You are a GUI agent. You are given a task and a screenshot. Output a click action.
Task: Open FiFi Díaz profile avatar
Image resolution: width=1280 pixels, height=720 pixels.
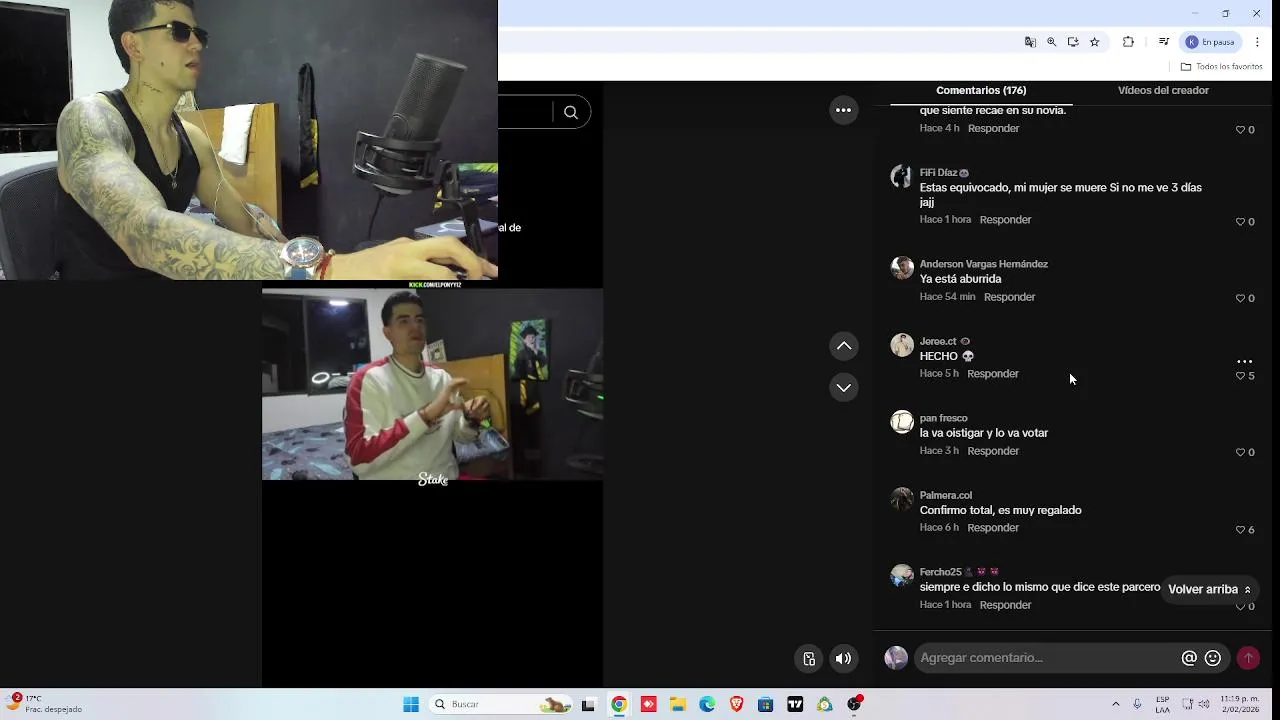coord(902,177)
